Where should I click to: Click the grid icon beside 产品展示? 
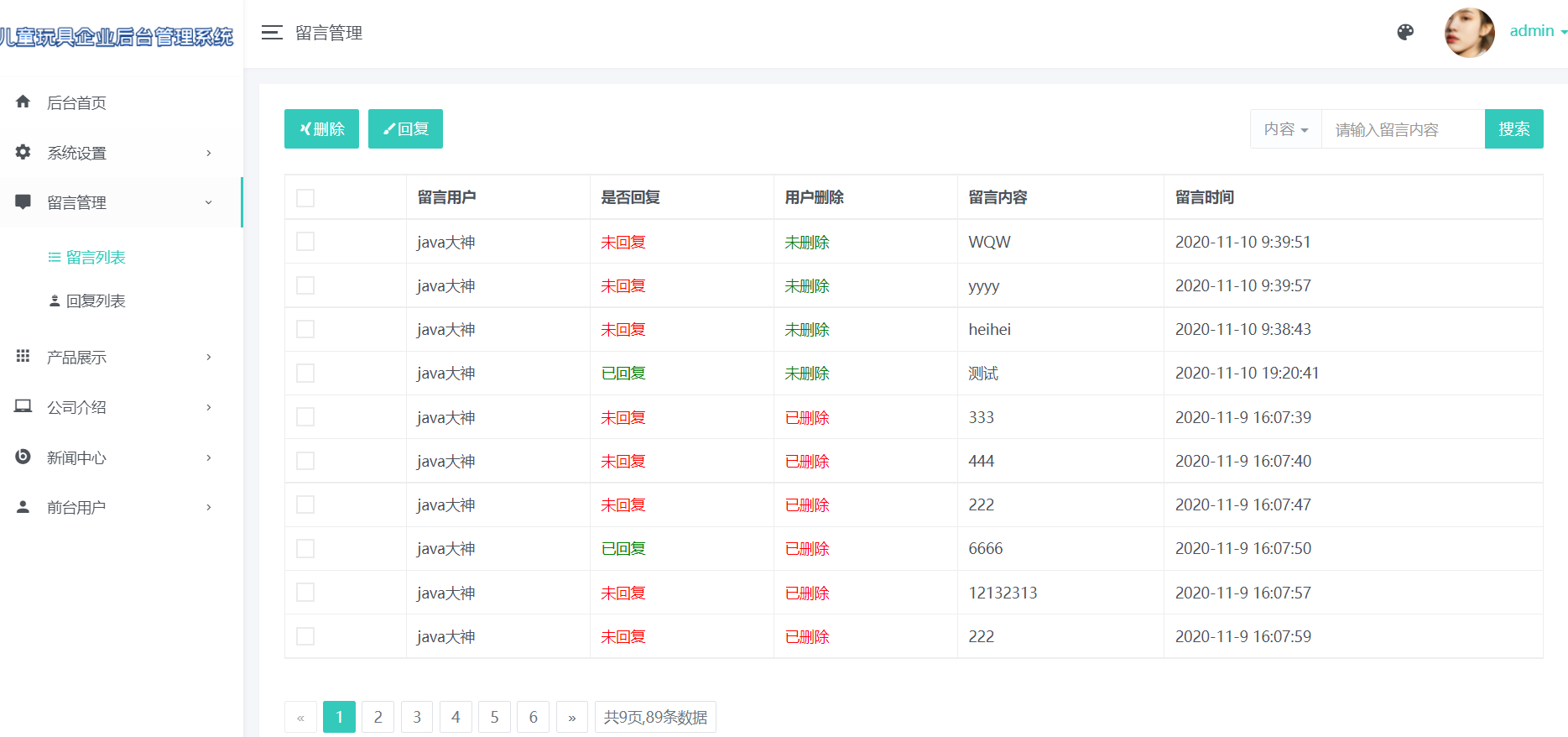coord(23,356)
